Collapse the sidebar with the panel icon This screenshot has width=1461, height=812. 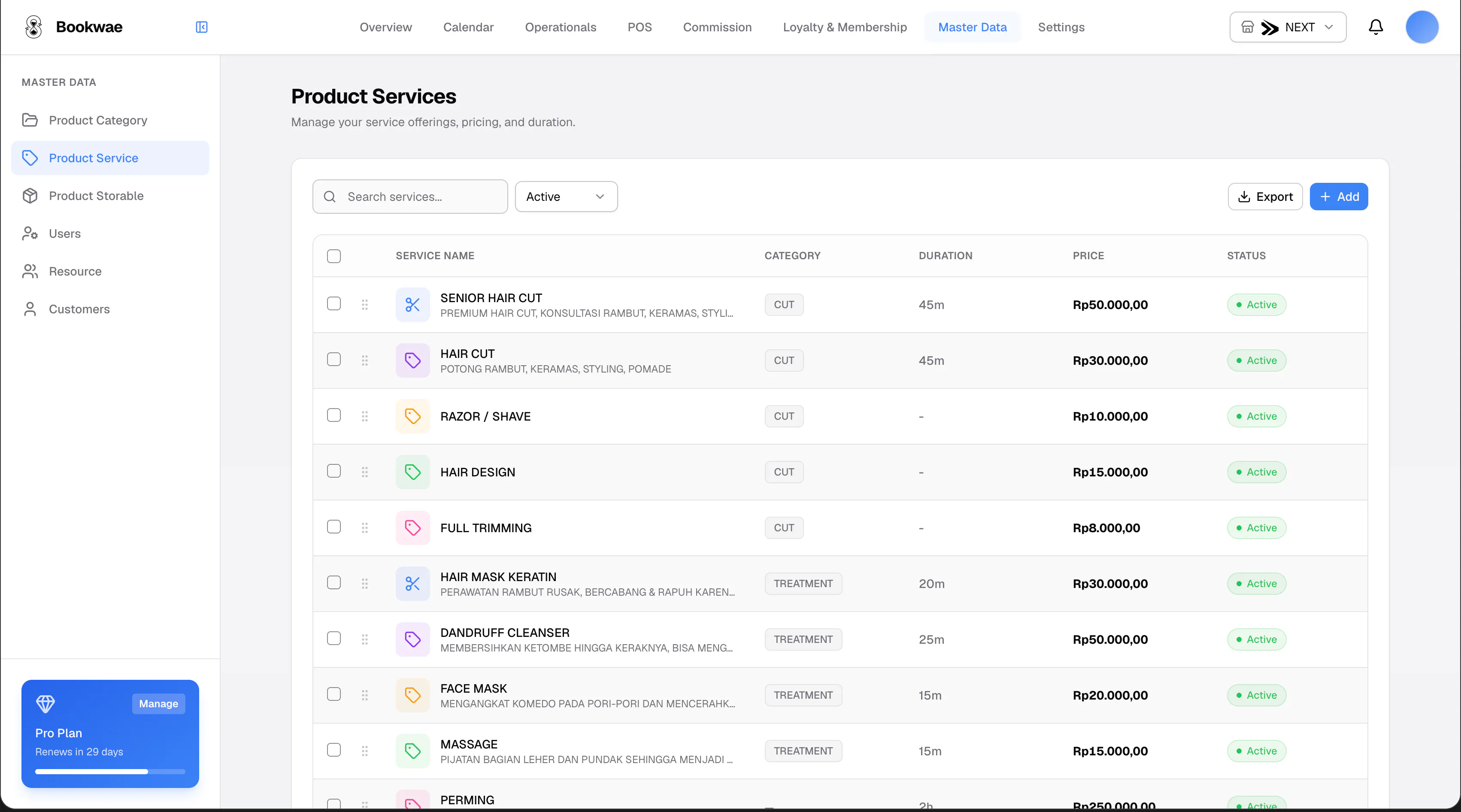click(201, 27)
